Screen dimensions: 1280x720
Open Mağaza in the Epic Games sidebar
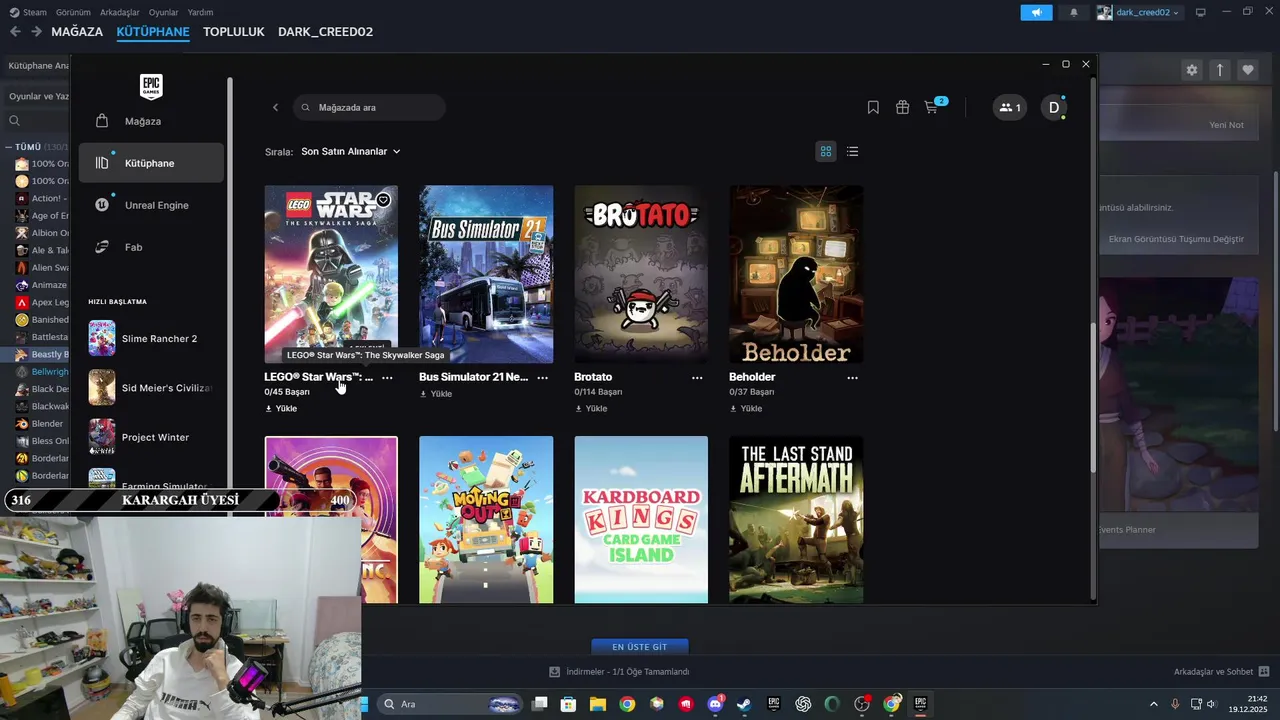(151, 121)
